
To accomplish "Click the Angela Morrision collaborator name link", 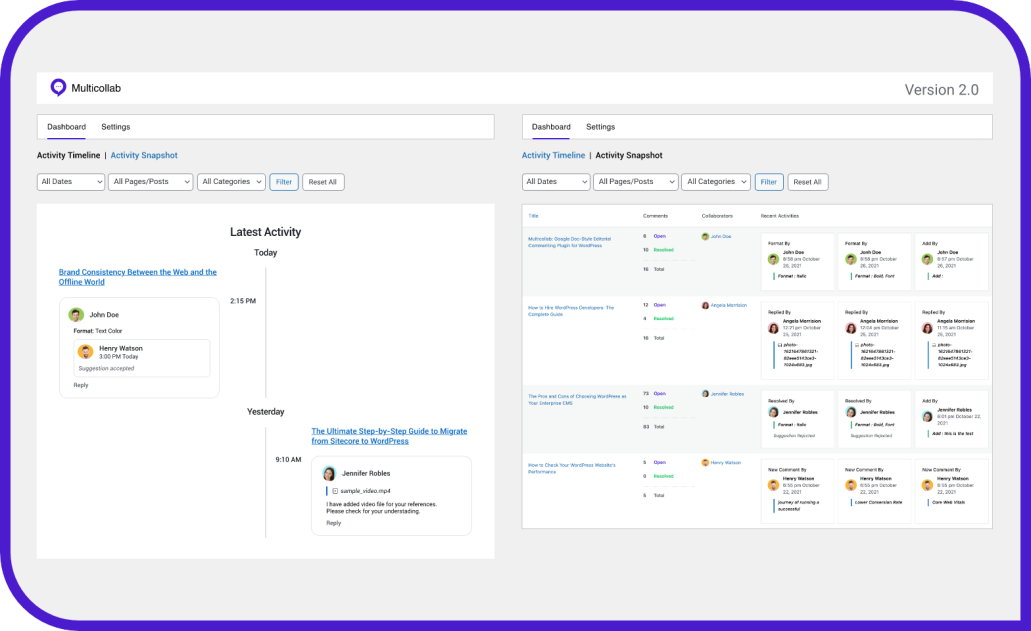I will tap(729, 306).
